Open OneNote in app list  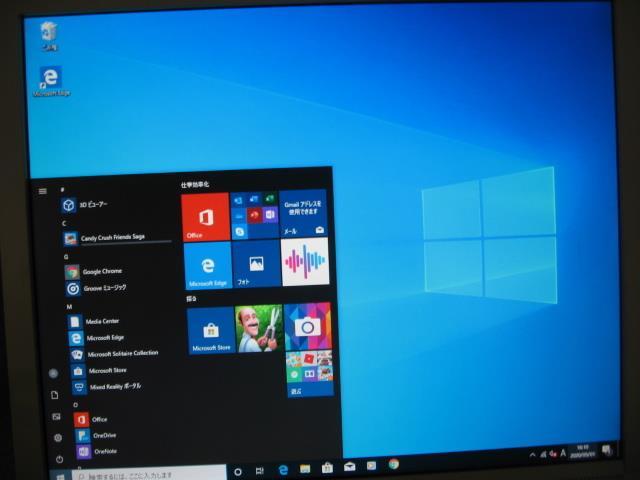97,451
